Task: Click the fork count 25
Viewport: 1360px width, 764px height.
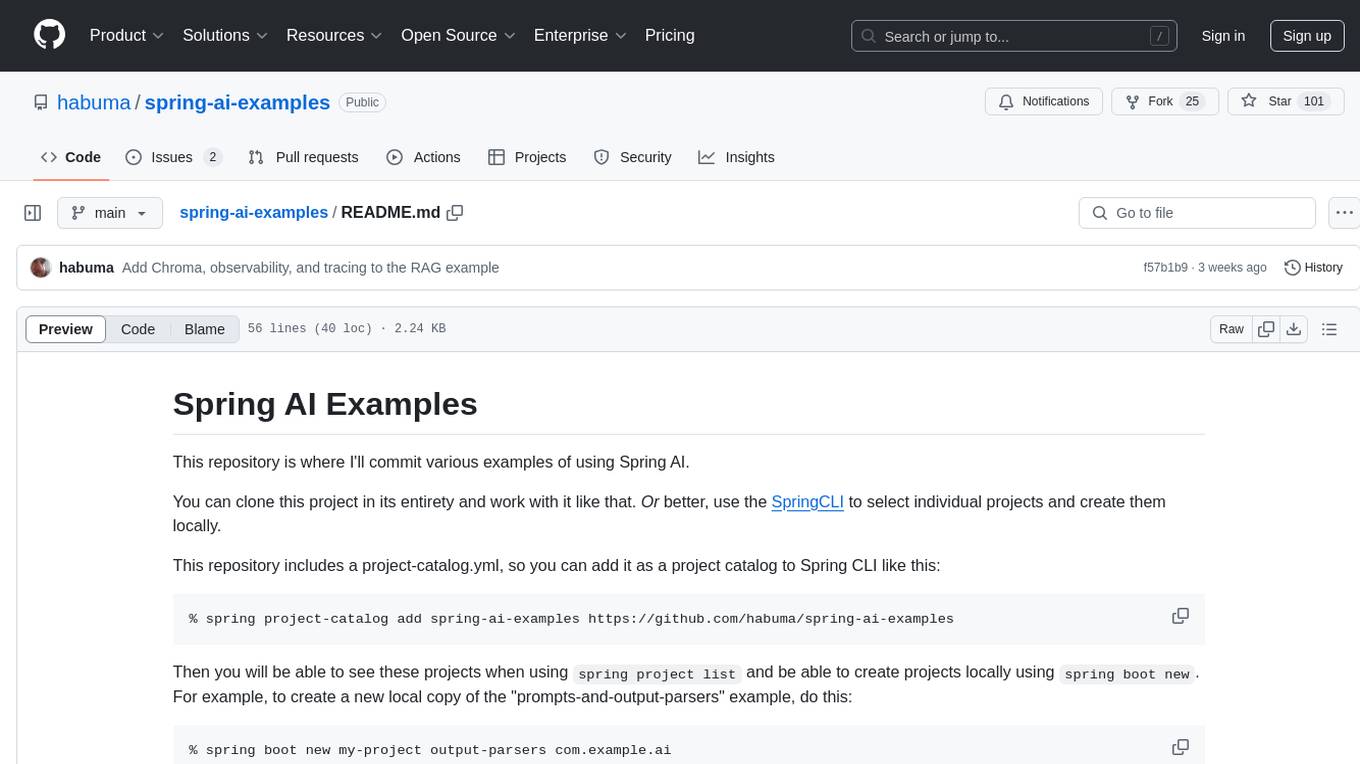Action: tap(1191, 102)
